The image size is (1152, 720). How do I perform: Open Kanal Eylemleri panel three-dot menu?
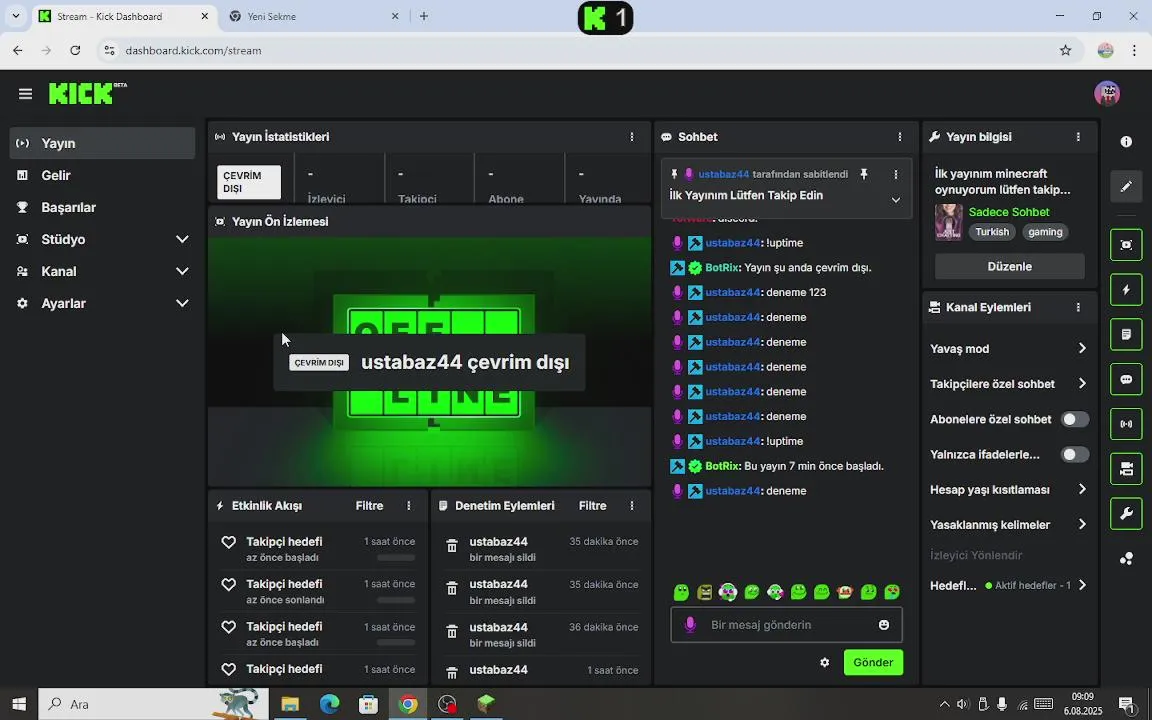(x=1078, y=307)
